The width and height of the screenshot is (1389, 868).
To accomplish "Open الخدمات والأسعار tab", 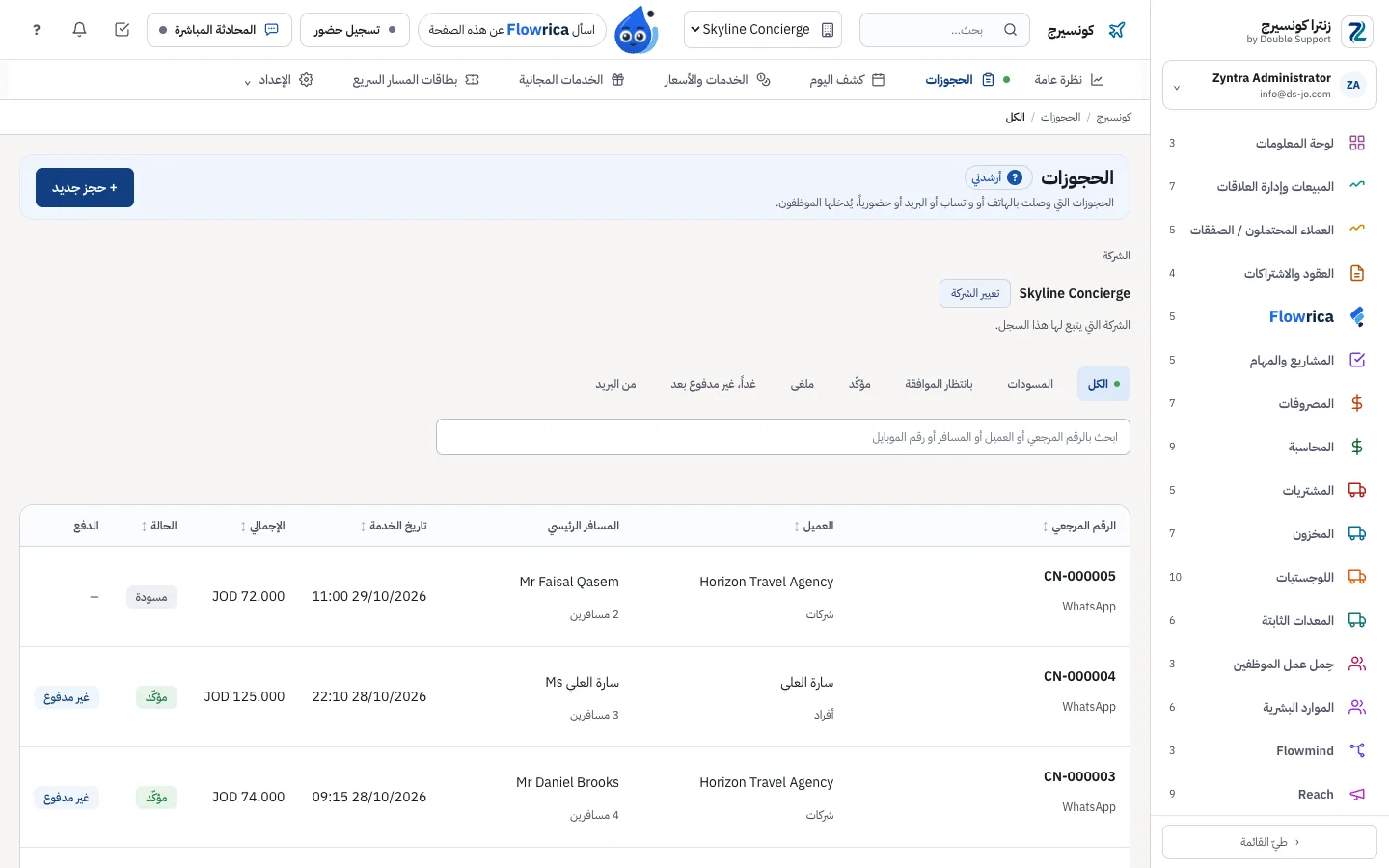I will (x=717, y=80).
